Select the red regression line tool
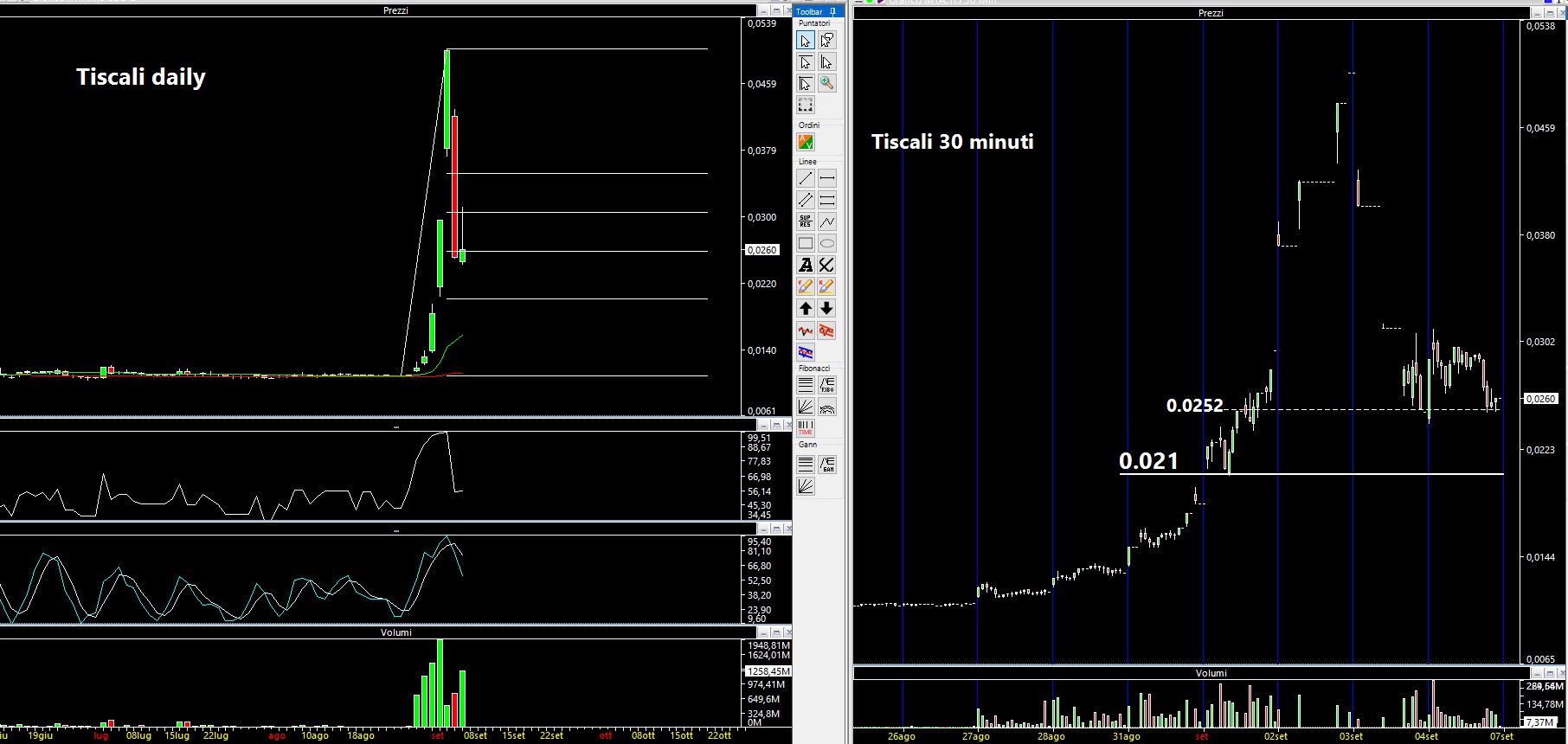 [806, 330]
